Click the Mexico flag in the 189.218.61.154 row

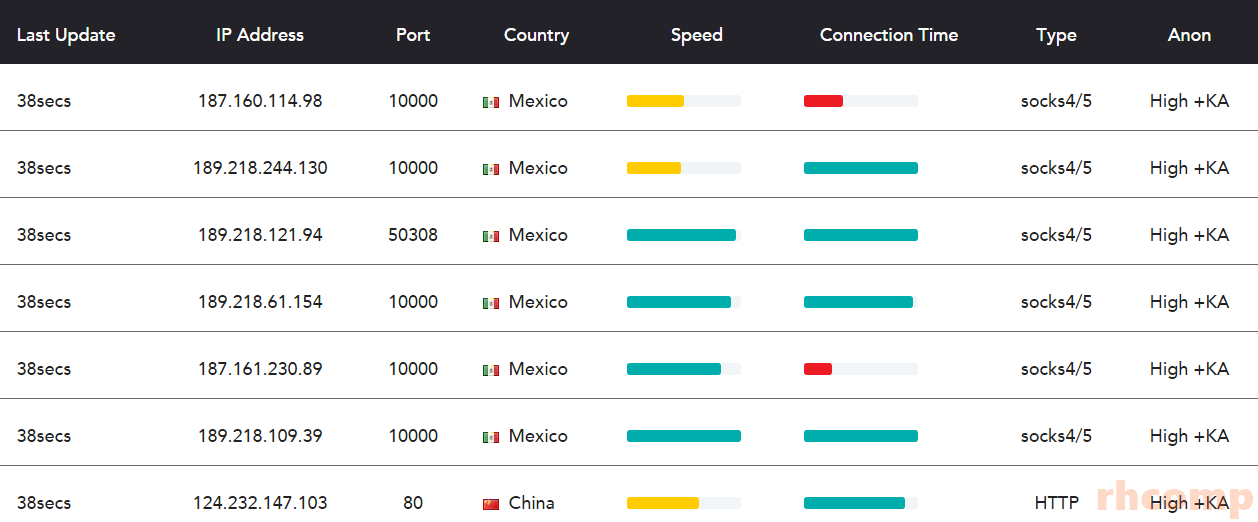490,303
